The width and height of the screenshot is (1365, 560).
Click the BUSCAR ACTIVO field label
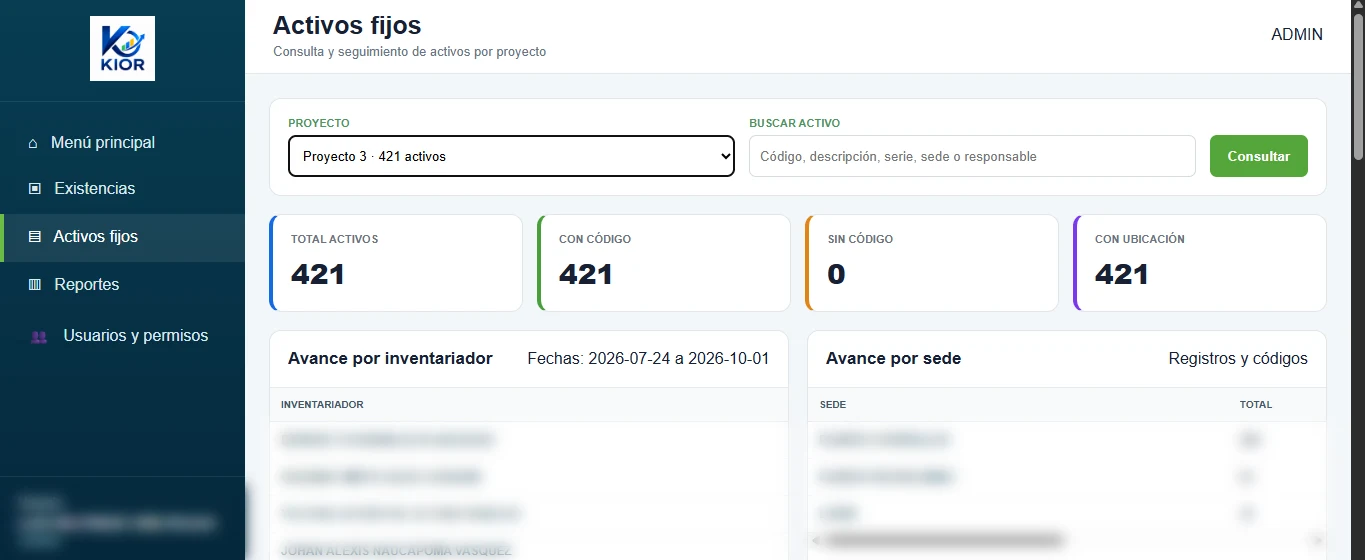point(794,123)
